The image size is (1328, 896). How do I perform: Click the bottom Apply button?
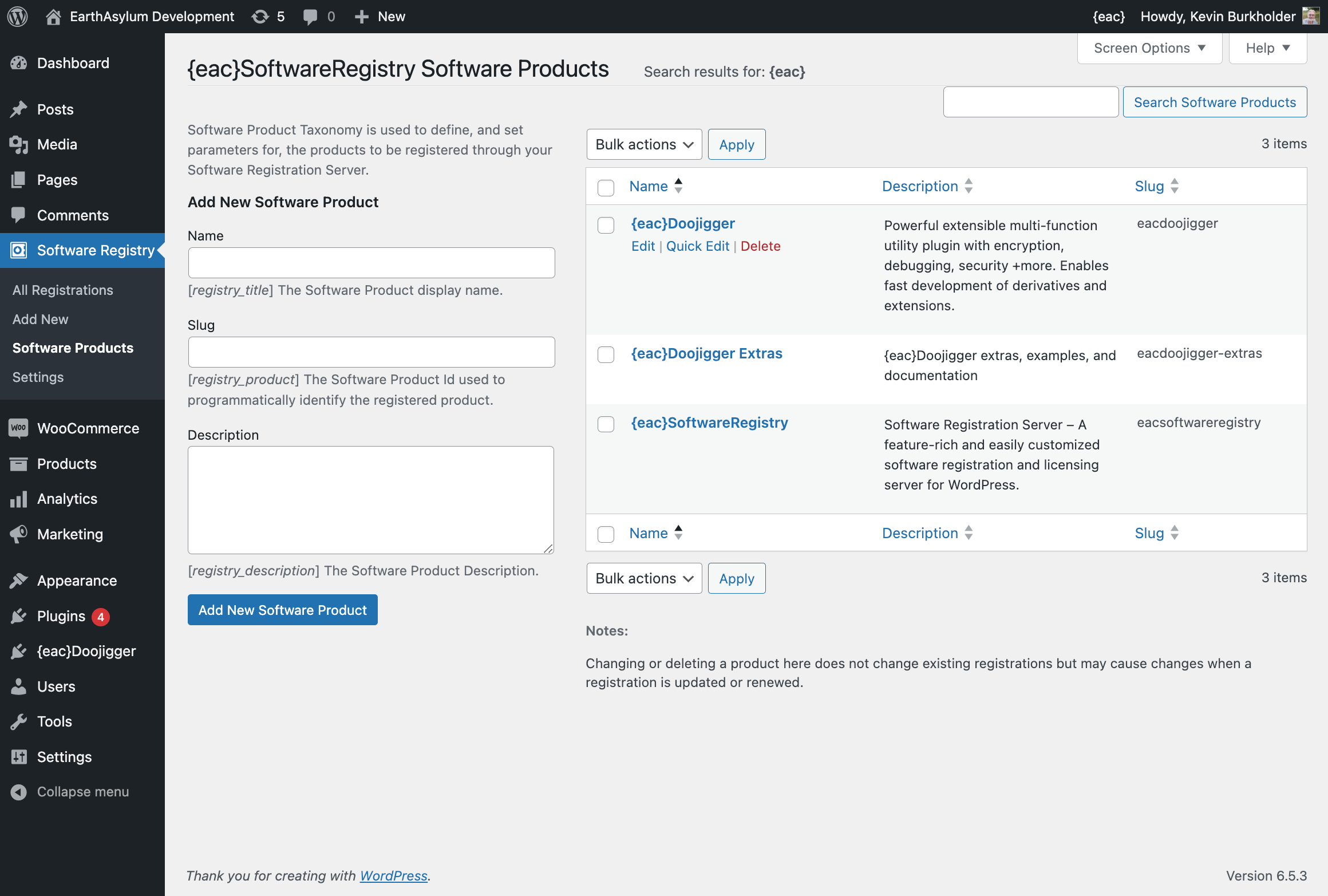pos(737,578)
